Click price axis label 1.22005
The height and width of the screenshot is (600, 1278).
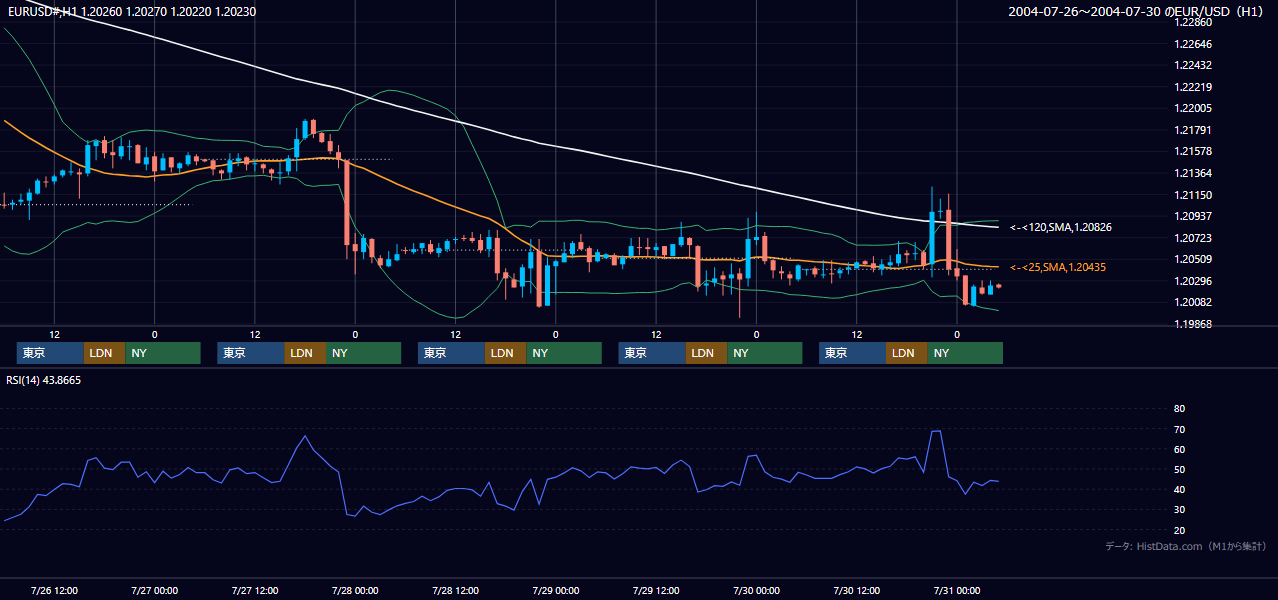1193,109
